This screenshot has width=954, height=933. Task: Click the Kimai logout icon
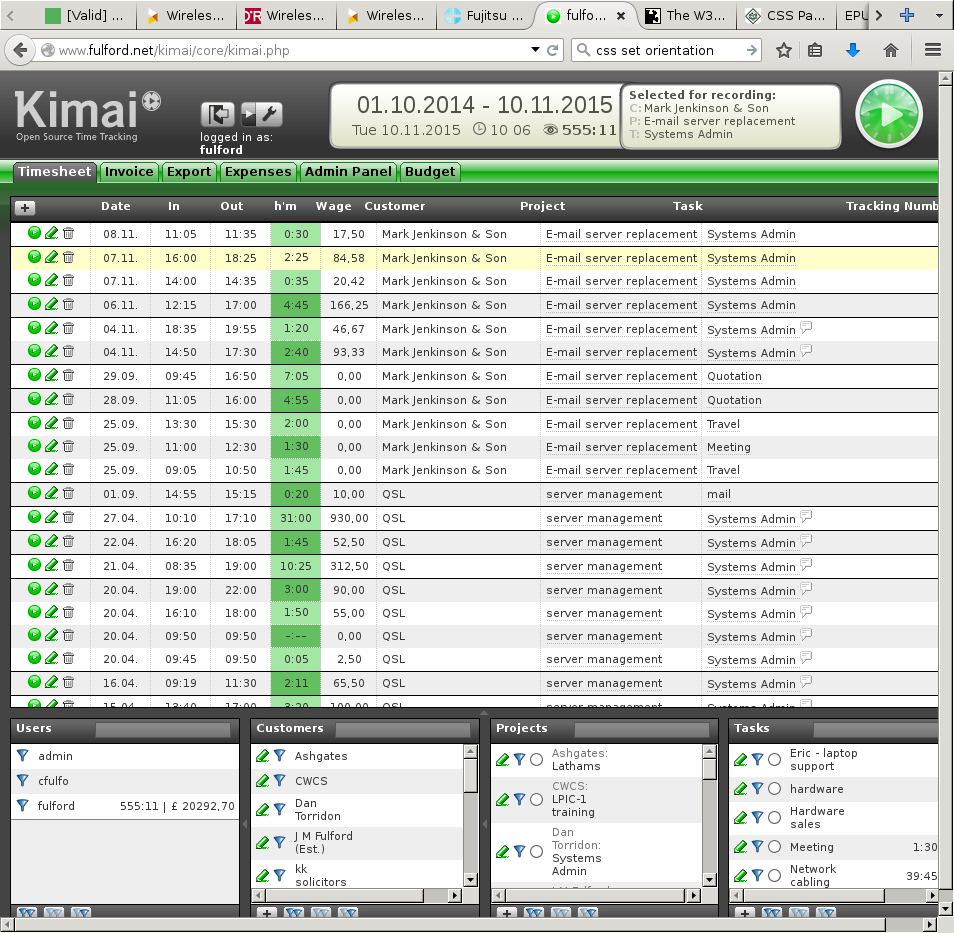coord(217,114)
